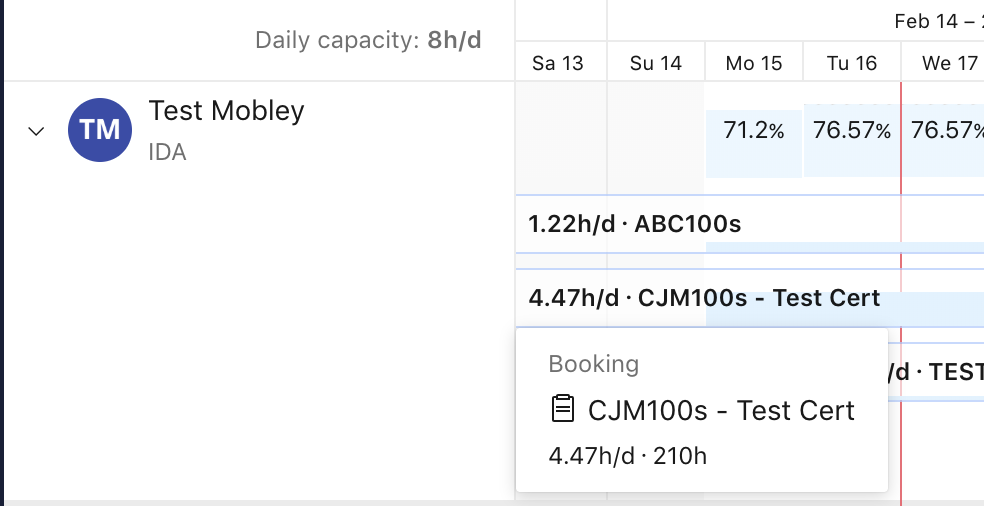The width and height of the screenshot is (984, 506).
Task: Click the TM avatar circle
Action: 100,130
